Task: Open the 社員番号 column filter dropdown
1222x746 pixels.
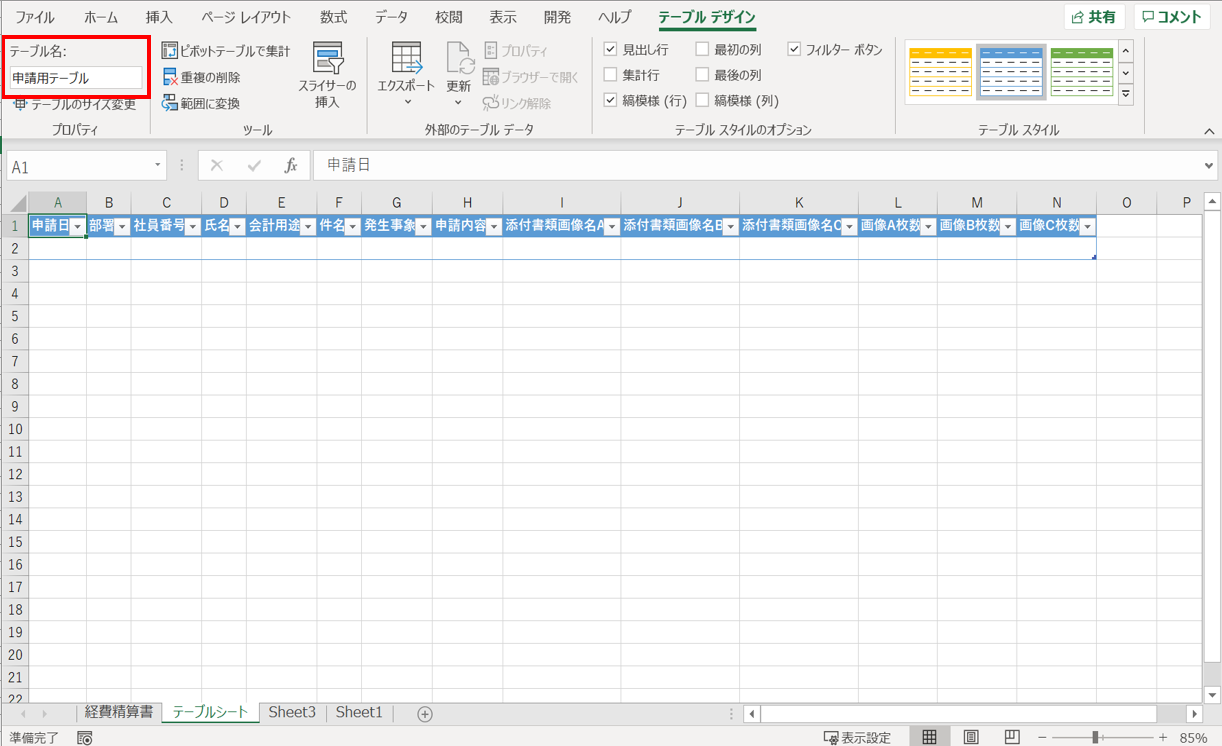Action: [x=193, y=227]
